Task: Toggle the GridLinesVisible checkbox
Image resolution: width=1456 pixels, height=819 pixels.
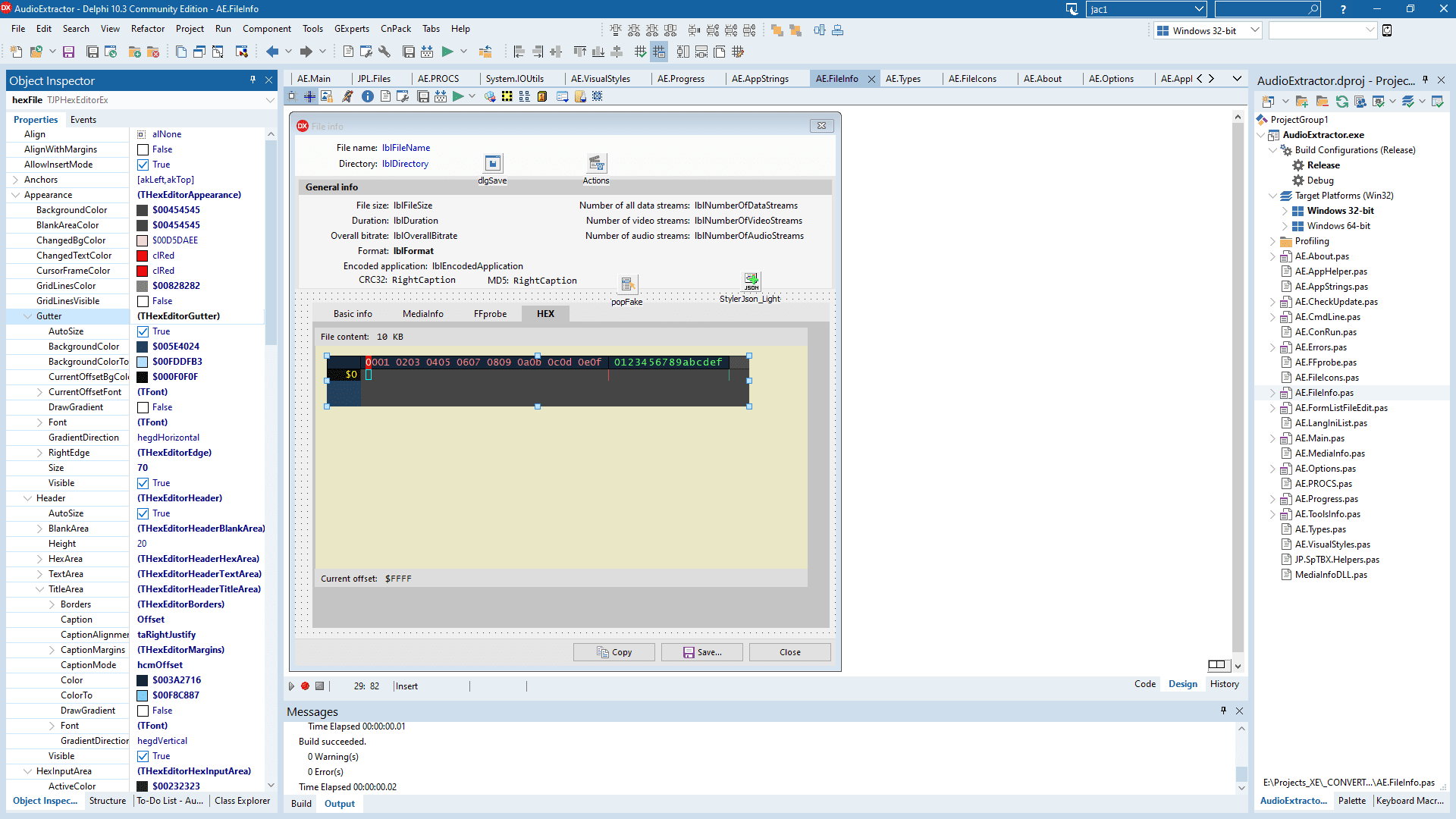Action: pos(143,302)
